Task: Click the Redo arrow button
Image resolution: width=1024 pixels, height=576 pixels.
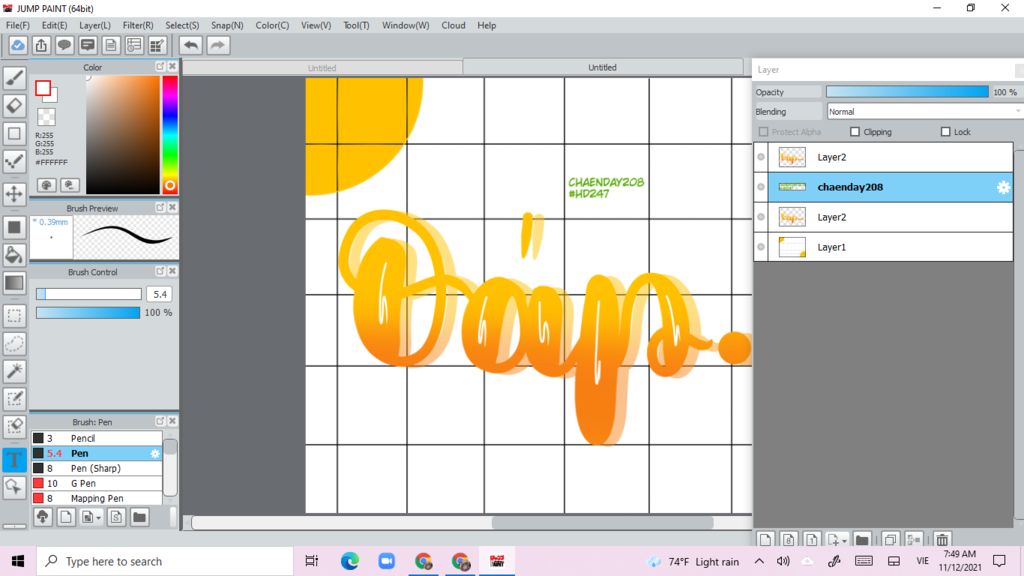Action: click(218, 45)
